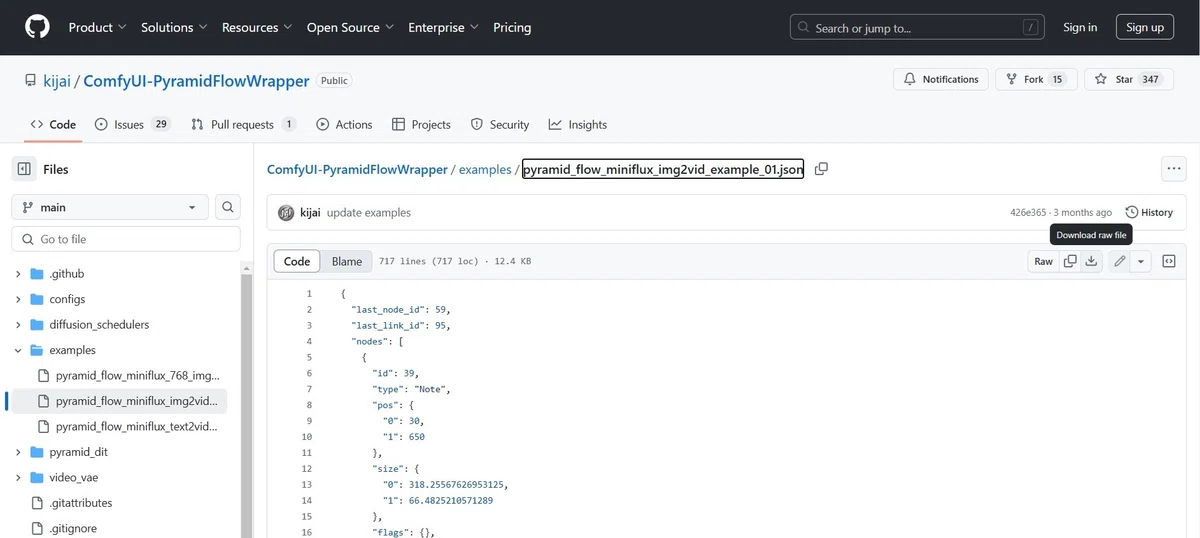Switch to the Issues tab
This screenshot has width=1200, height=538.
pos(133,124)
